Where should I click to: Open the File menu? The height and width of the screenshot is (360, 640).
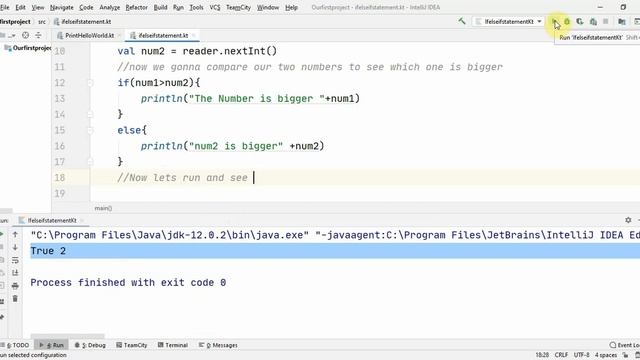5,7
